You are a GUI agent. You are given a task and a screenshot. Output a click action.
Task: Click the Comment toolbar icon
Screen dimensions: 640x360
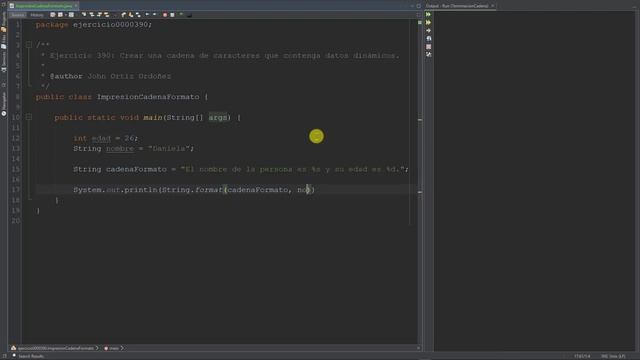181,15
